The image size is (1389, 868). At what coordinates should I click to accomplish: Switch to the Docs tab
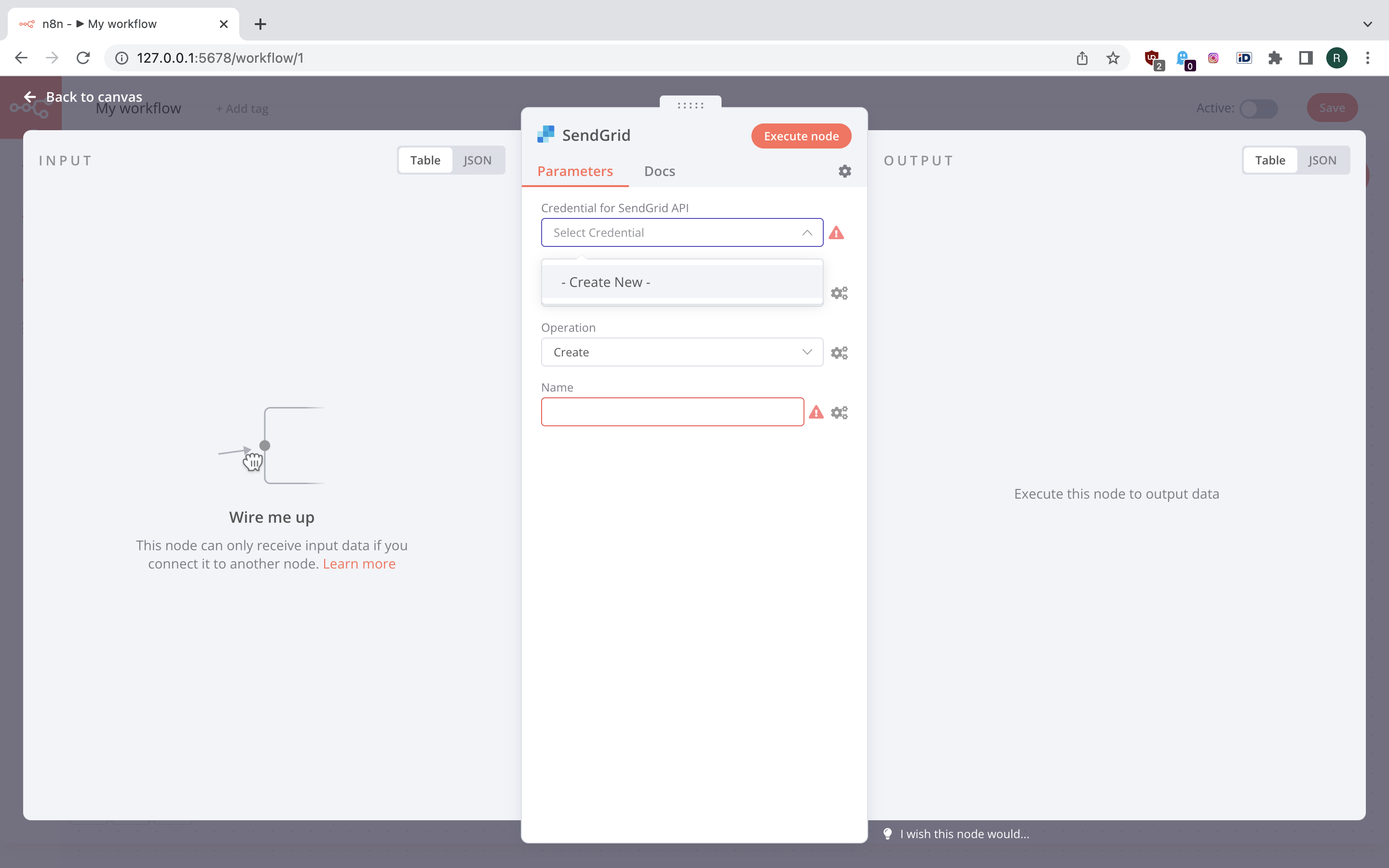click(659, 171)
